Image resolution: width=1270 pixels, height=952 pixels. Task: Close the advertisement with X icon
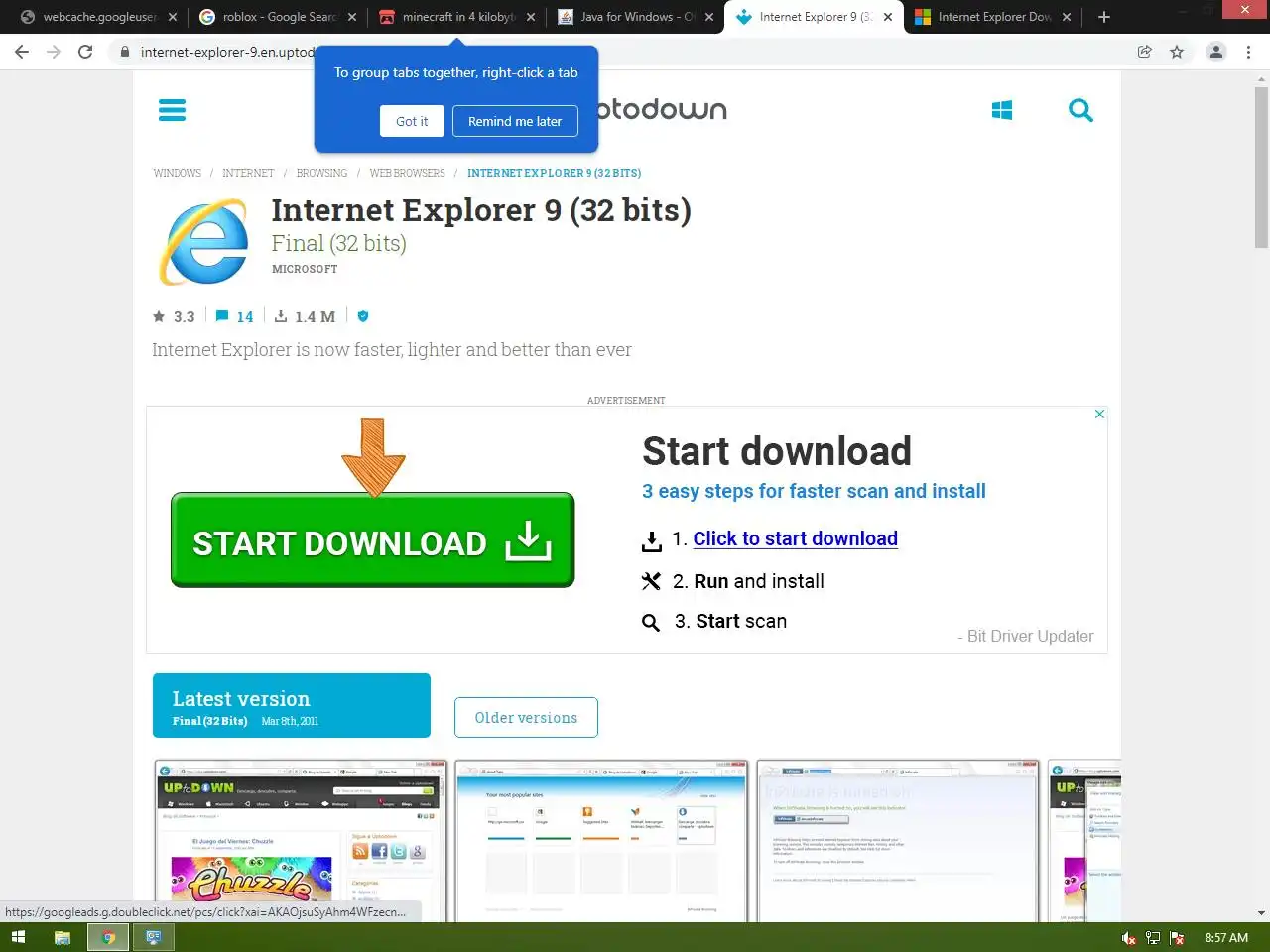click(1099, 414)
